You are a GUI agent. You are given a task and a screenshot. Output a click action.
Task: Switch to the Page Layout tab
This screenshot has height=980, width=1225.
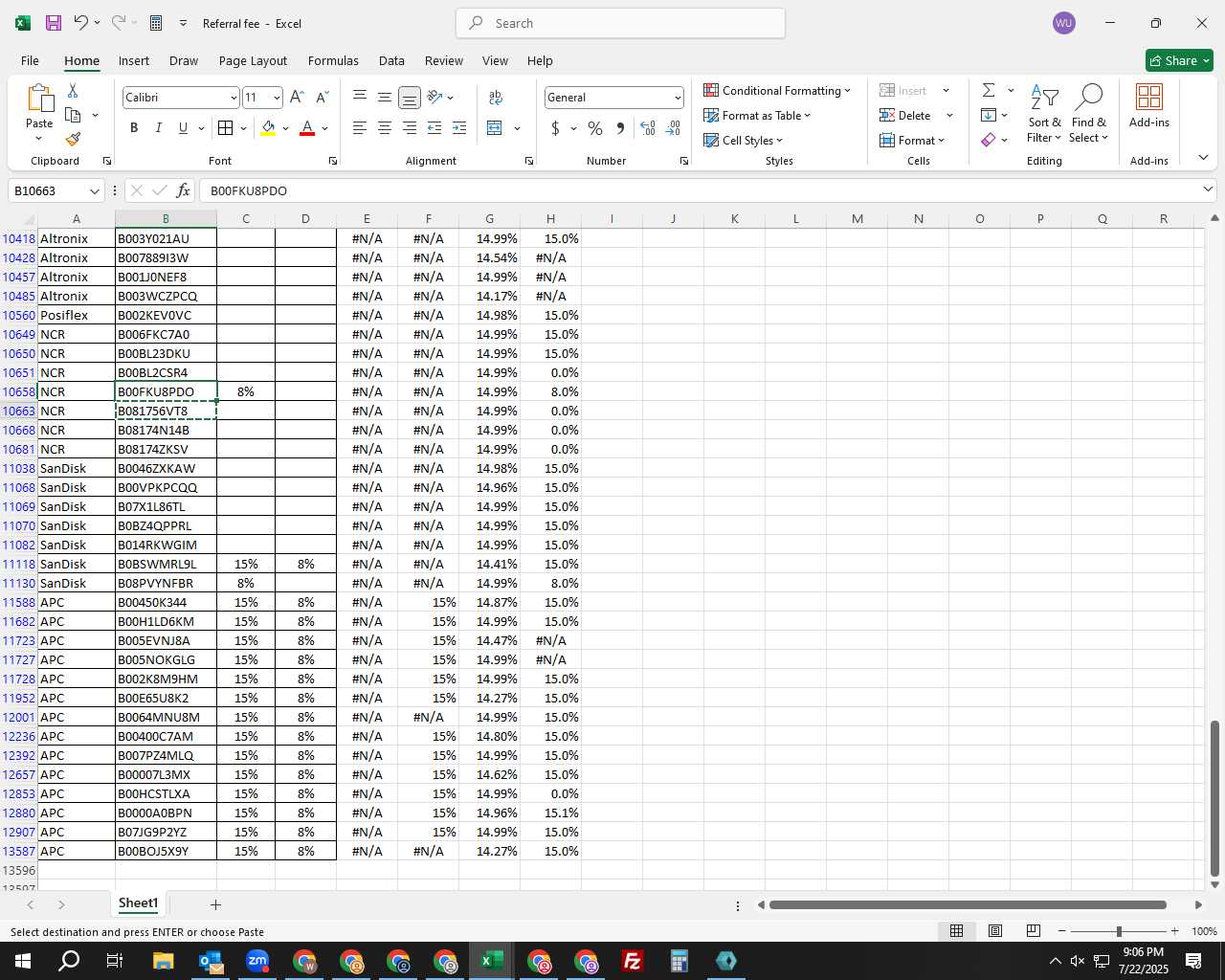pos(253,60)
